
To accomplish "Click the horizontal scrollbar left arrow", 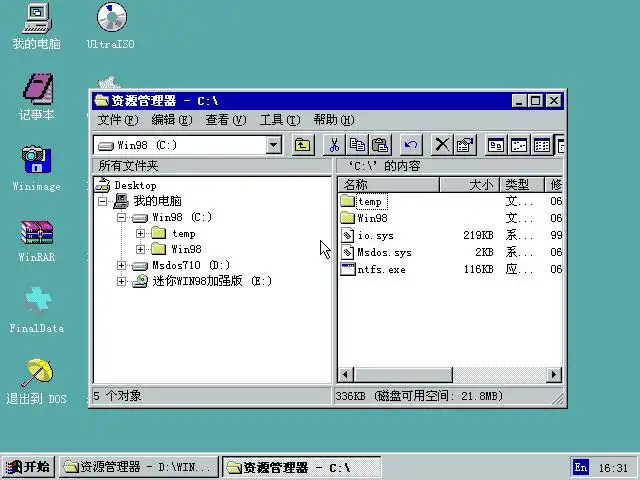I will click(x=345, y=375).
